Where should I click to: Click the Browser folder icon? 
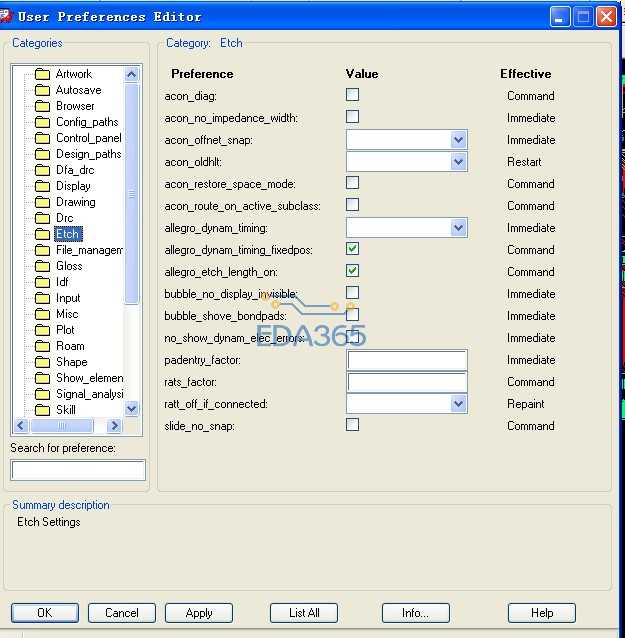tap(42, 106)
